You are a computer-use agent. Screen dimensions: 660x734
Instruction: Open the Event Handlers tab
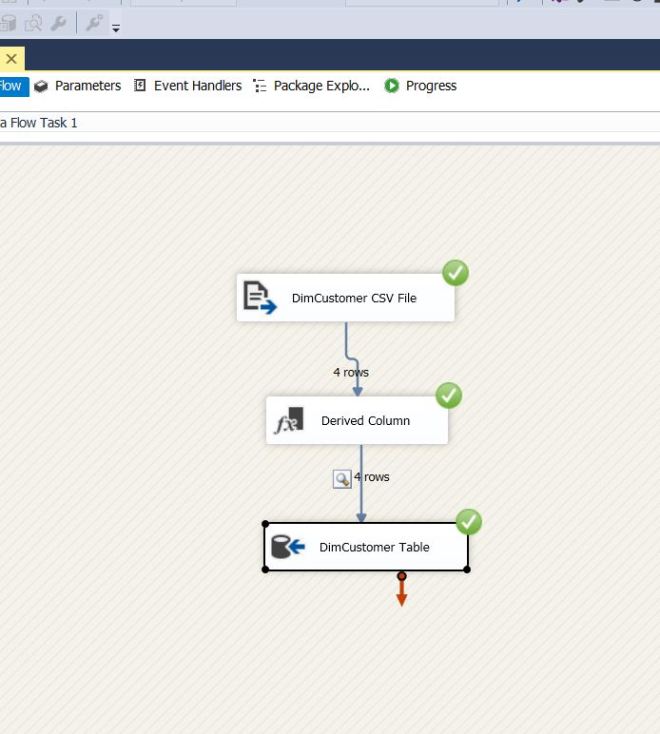(x=188, y=86)
